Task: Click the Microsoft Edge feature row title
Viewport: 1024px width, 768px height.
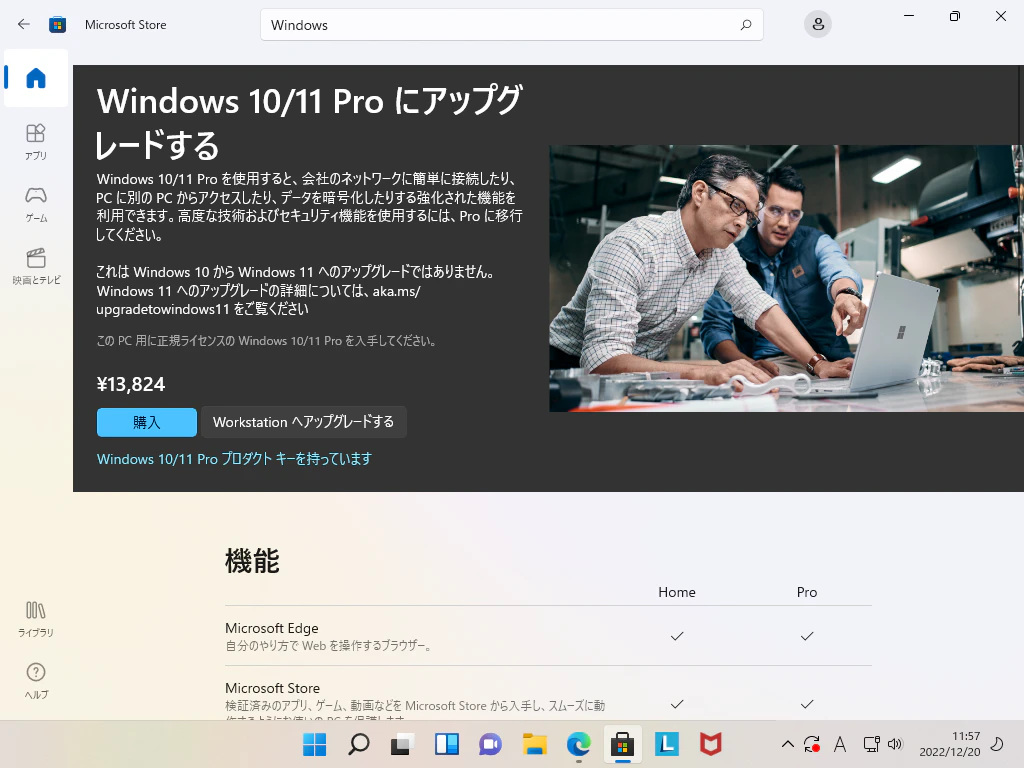Action: (x=272, y=628)
